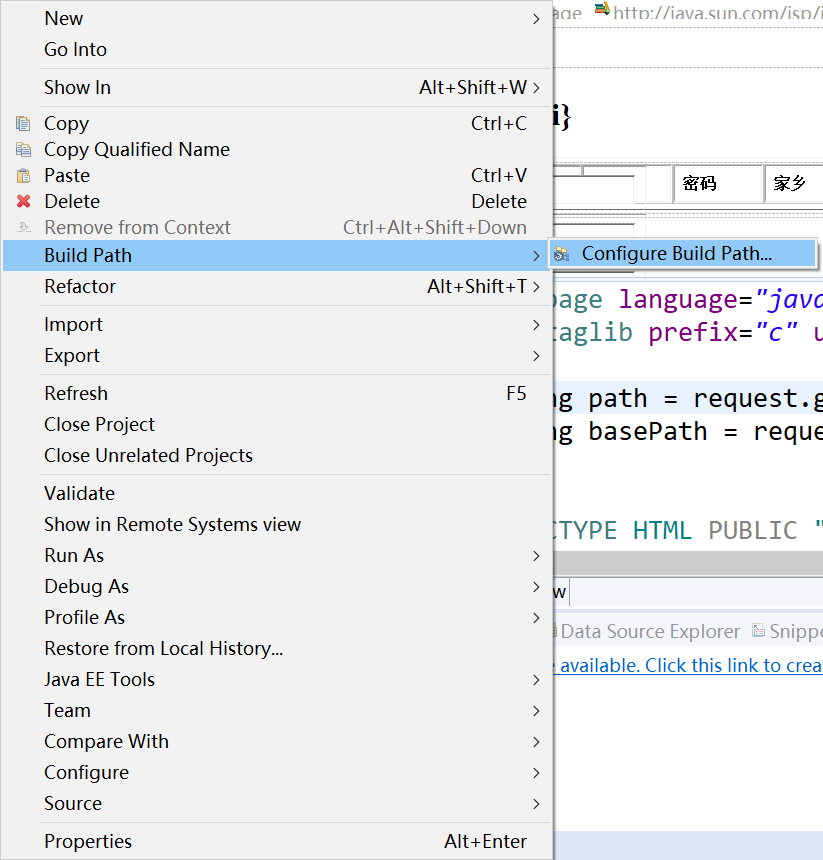This screenshot has width=823, height=860.
Task: Click the Paste clipboard icon
Action: click(x=23, y=176)
